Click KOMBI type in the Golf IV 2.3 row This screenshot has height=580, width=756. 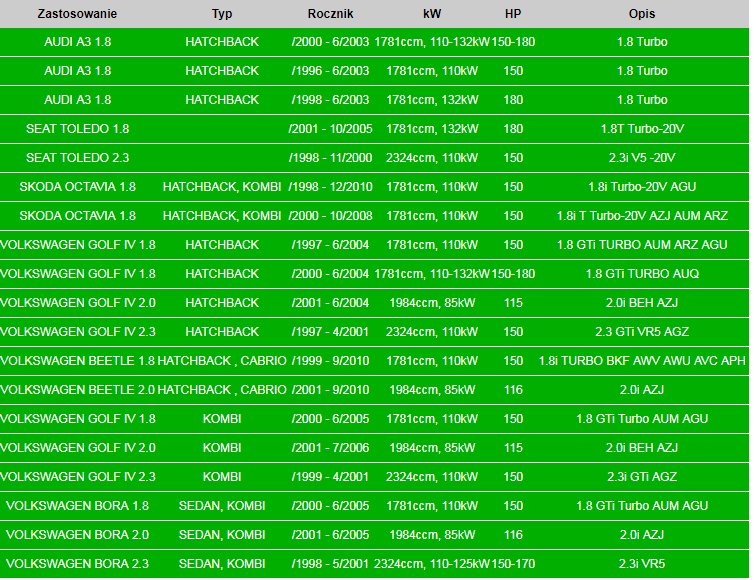coord(222,476)
